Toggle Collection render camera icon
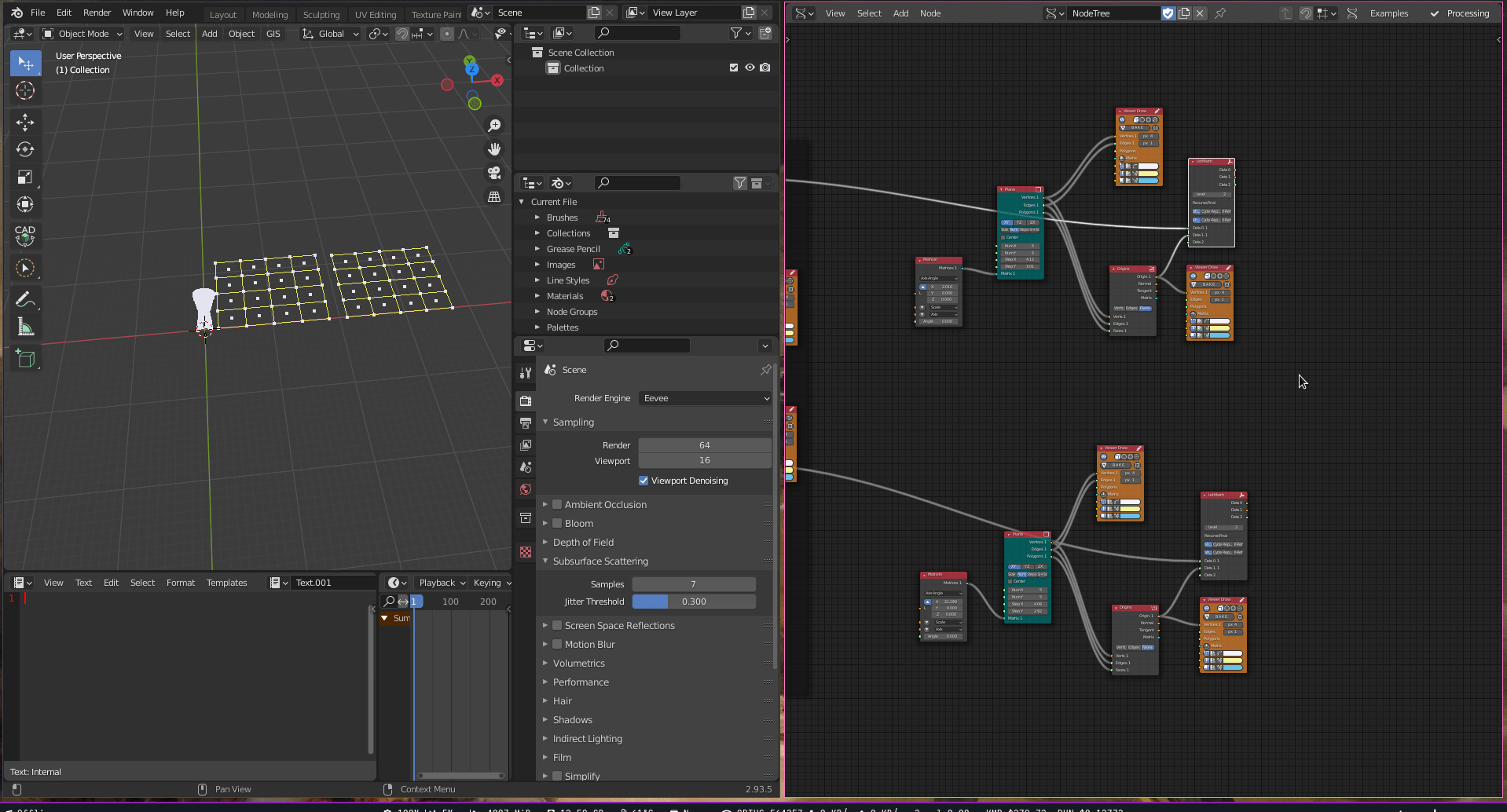The height and width of the screenshot is (812, 1507). (765, 68)
